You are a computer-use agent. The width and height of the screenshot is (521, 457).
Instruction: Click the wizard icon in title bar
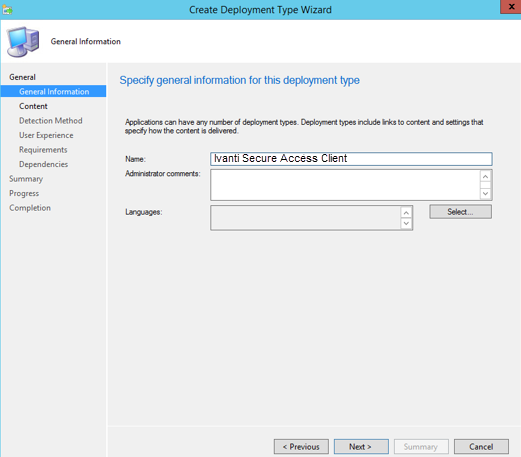7,10
